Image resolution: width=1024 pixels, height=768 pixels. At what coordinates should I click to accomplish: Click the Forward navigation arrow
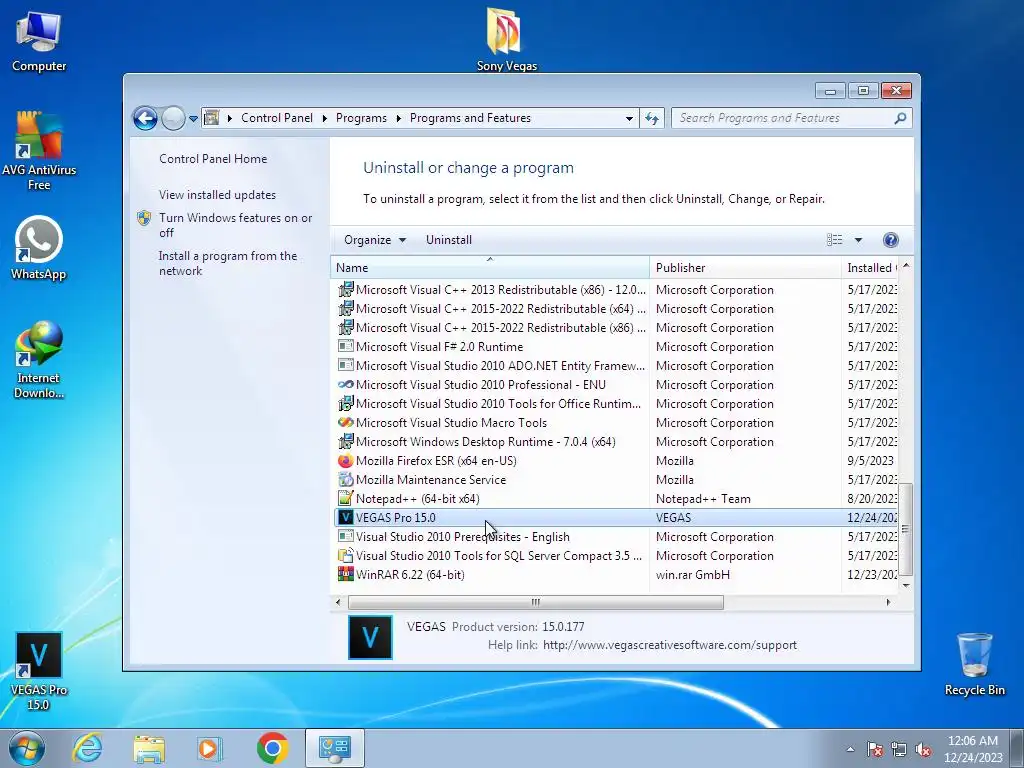173,118
